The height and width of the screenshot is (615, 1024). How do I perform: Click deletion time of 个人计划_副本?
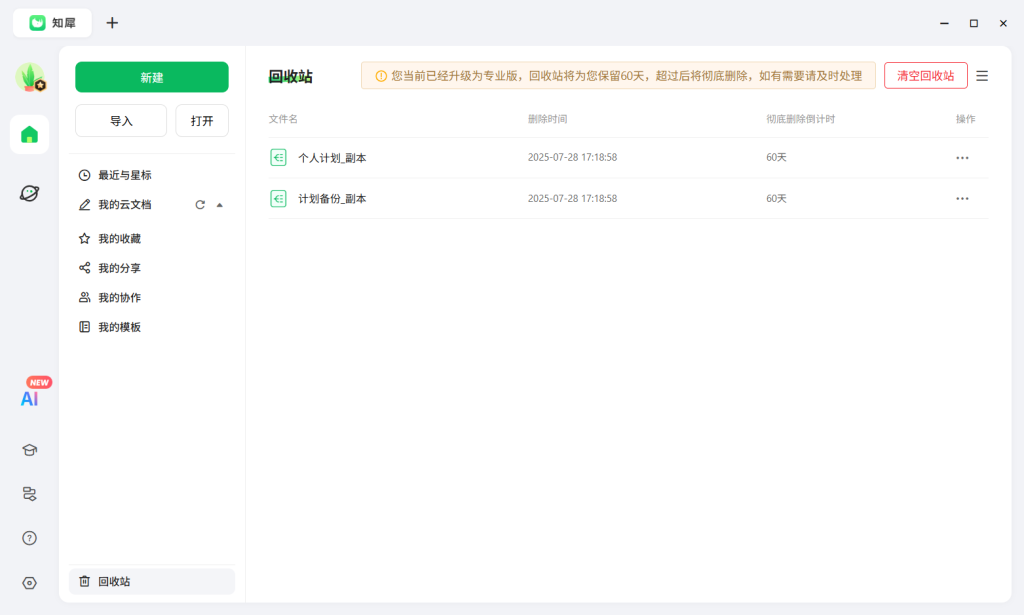coord(572,157)
